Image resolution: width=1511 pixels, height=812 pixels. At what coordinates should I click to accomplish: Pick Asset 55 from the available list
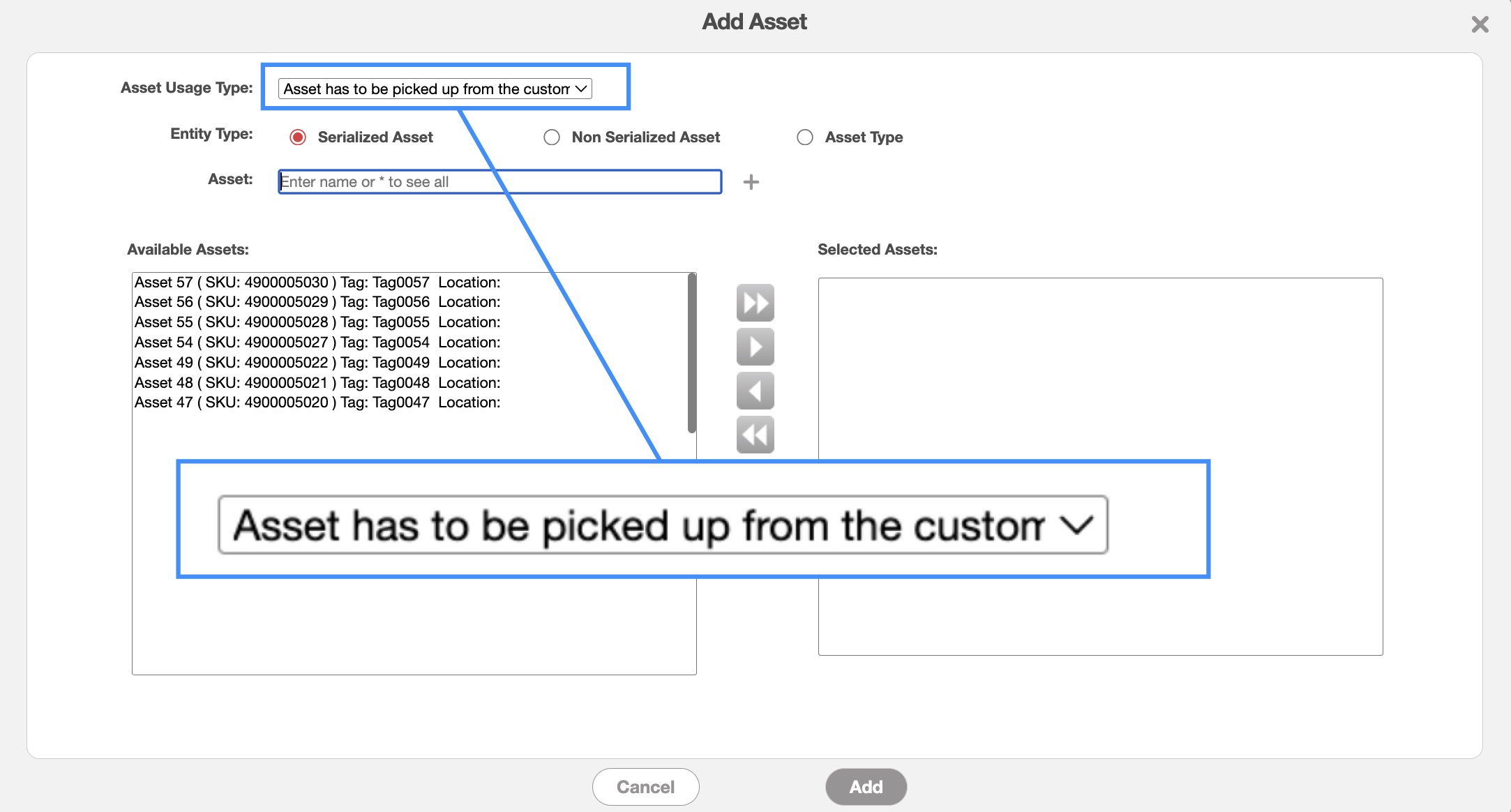(317, 322)
